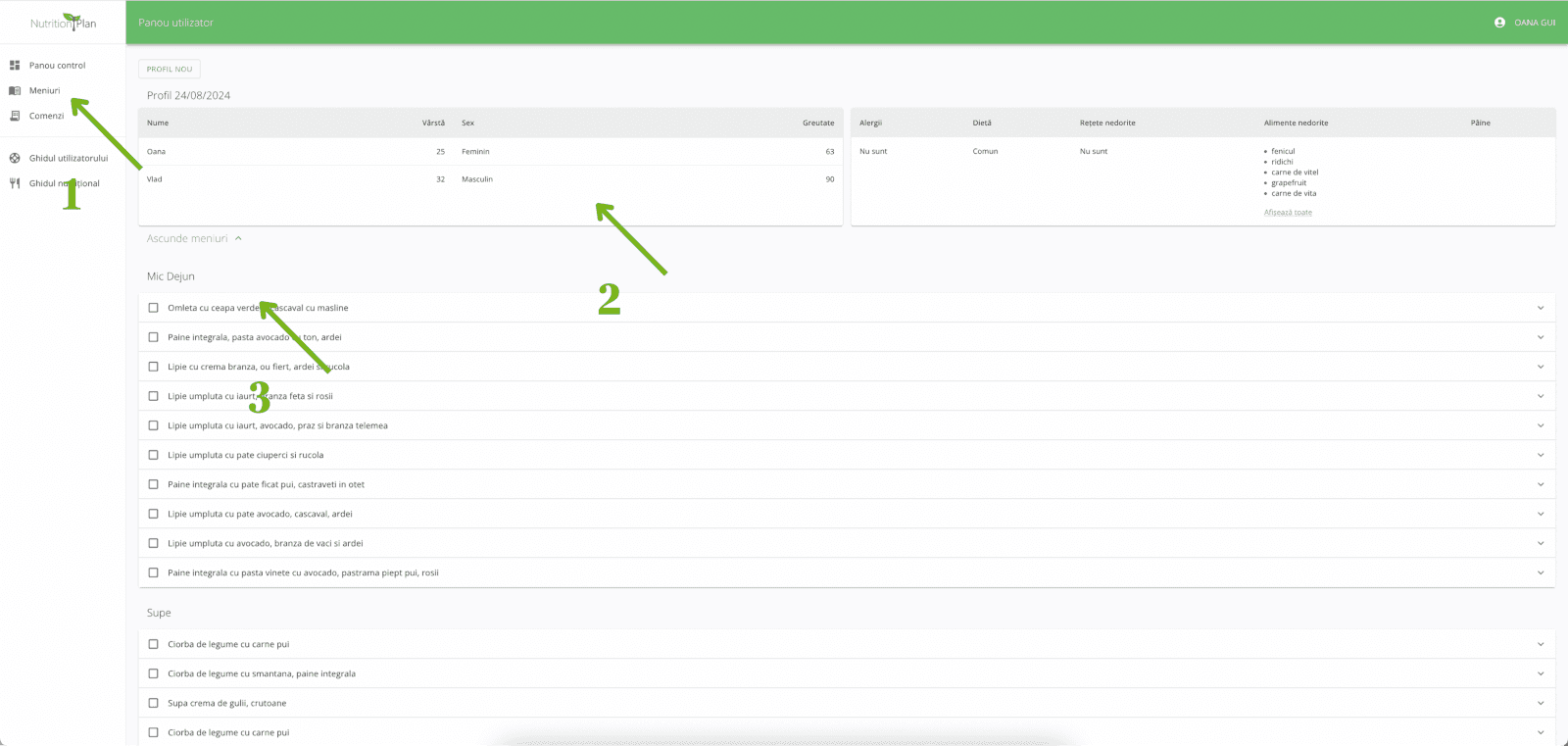The width and height of the screenshot is (1568, 746).
Task: Click the Panou control dashboard icon
Action: [15, 66]
